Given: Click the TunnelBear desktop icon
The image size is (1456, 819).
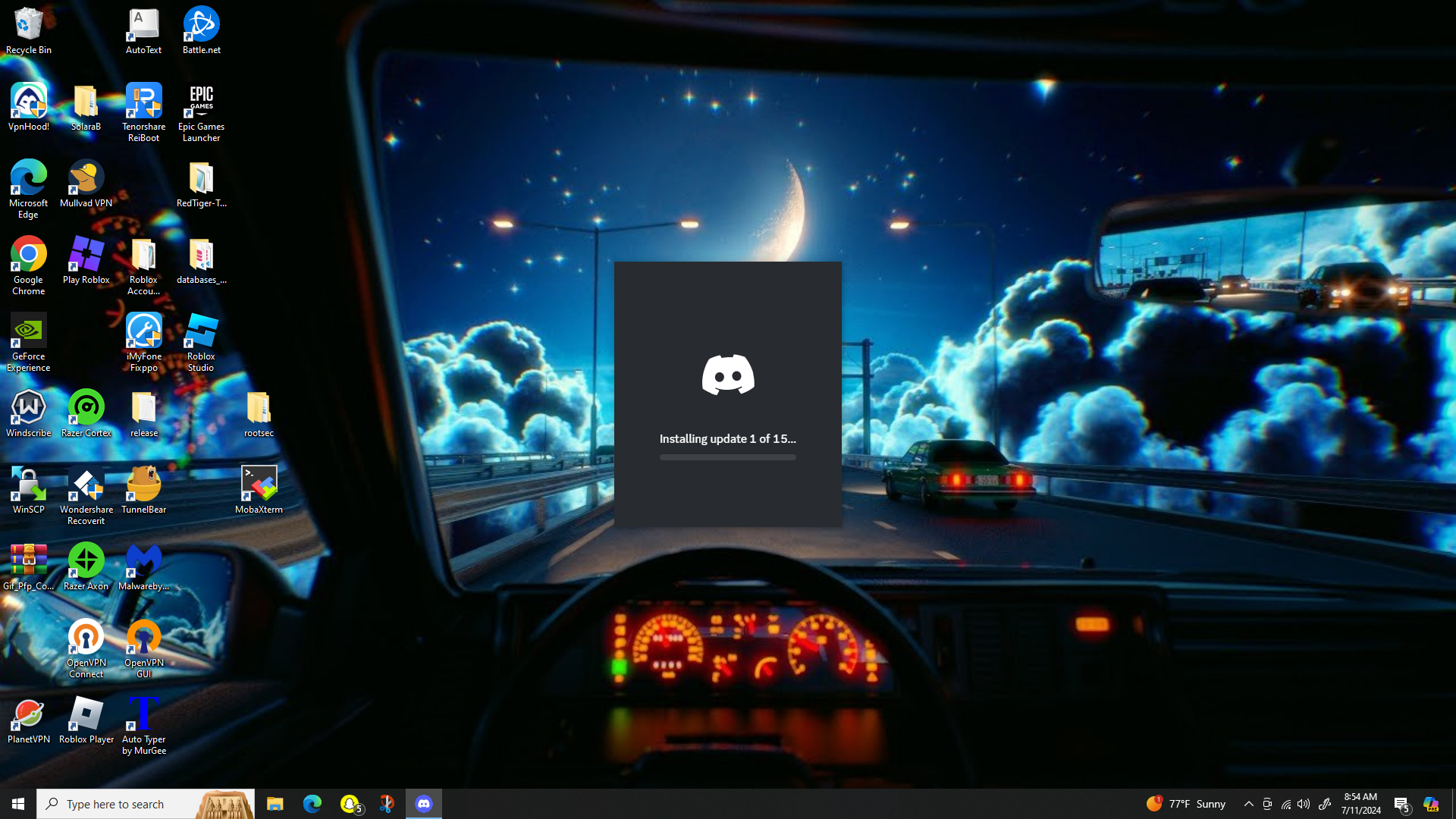Looking at the screenshot, I should (143, 490).
